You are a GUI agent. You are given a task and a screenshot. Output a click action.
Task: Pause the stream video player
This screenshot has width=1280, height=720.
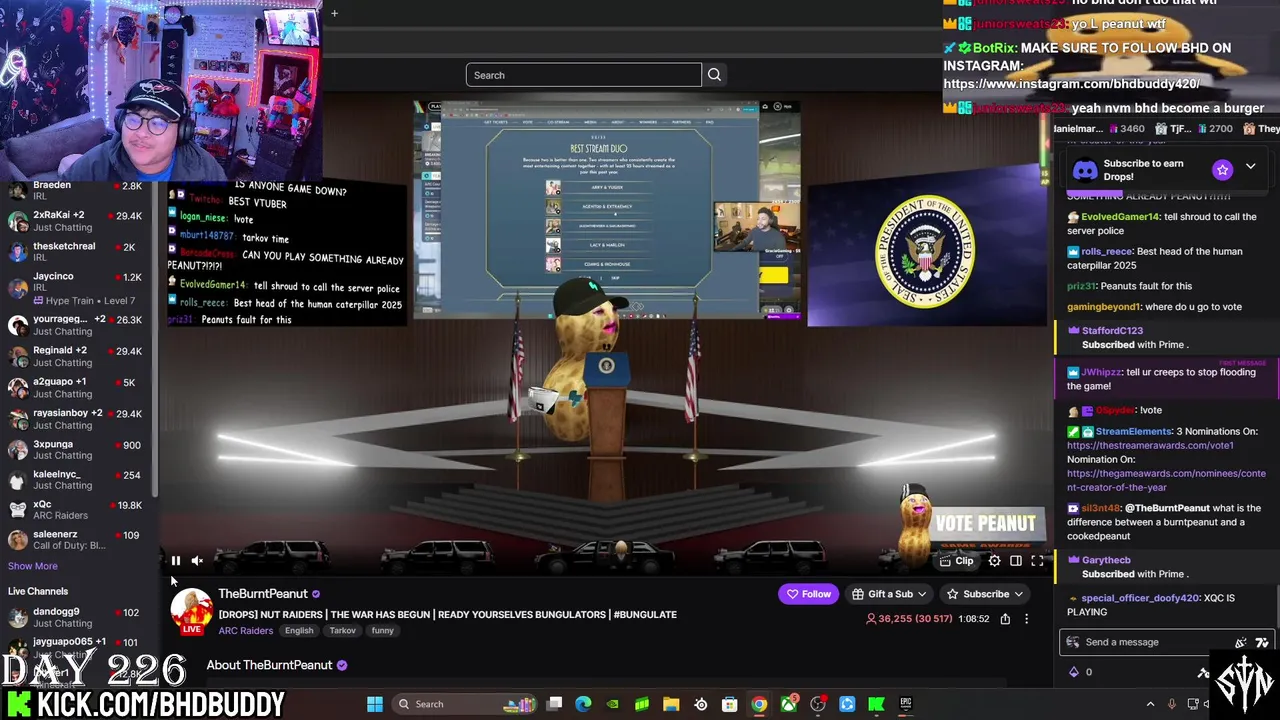tap(176, 561)
